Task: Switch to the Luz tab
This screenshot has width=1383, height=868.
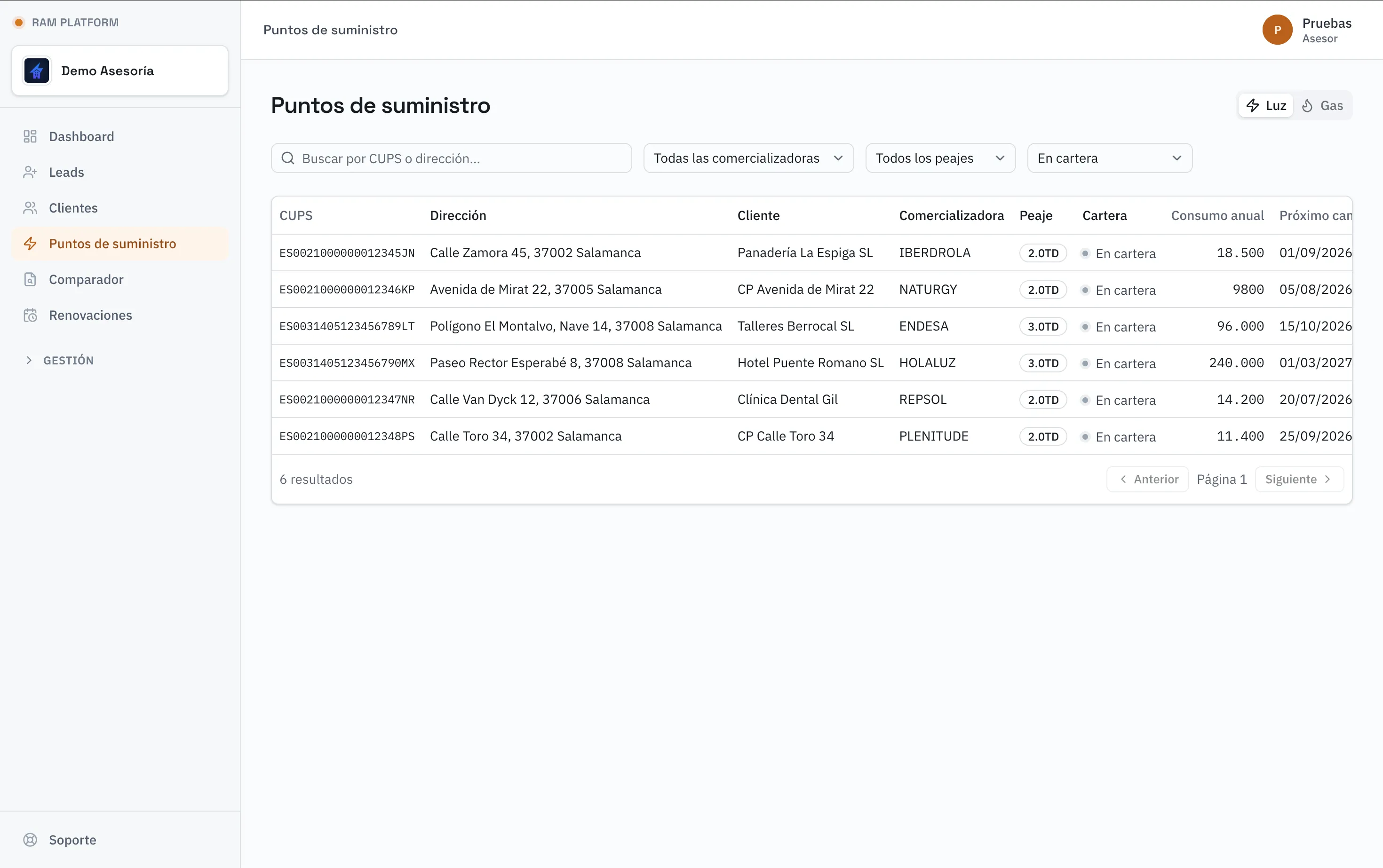Action: point(1266,106)
